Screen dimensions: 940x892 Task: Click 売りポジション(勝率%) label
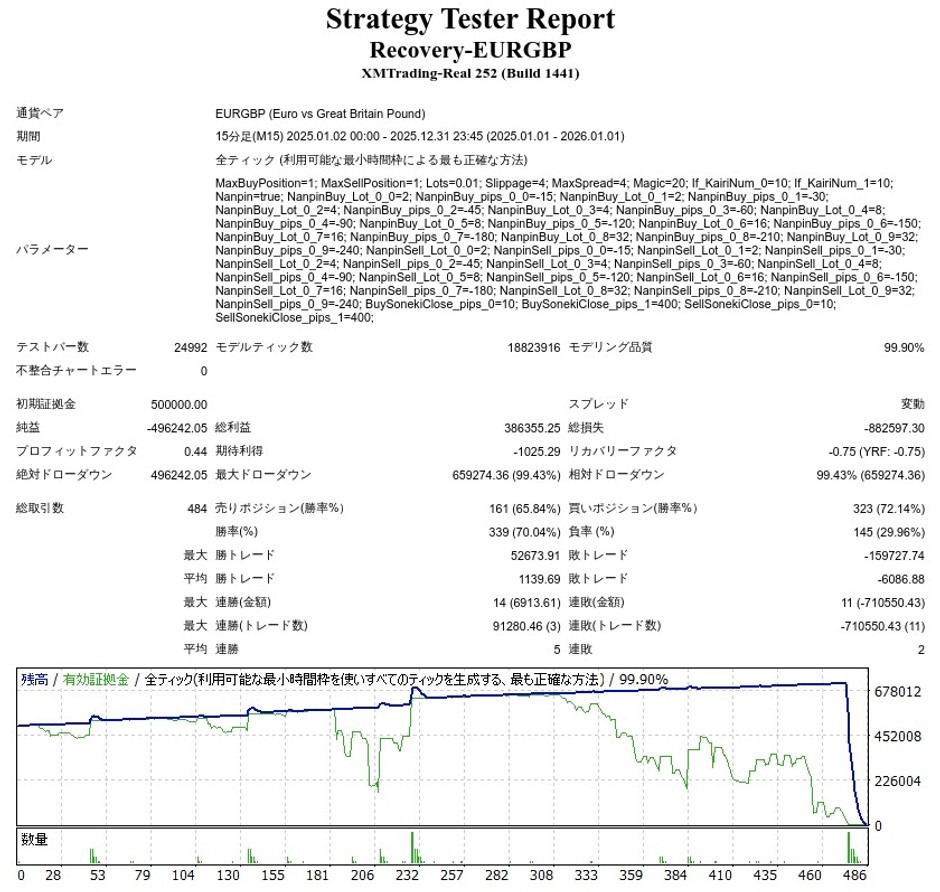click(x=279, y=508)
